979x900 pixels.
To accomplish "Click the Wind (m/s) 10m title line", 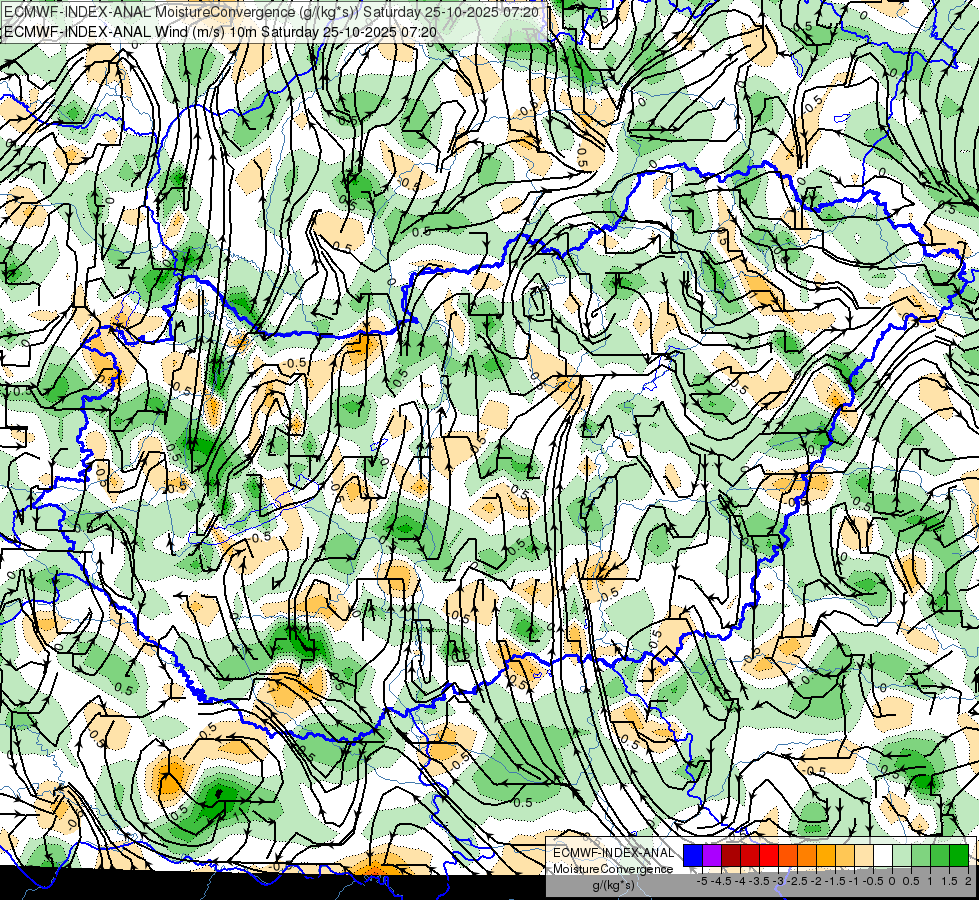I will pos(220,31).
